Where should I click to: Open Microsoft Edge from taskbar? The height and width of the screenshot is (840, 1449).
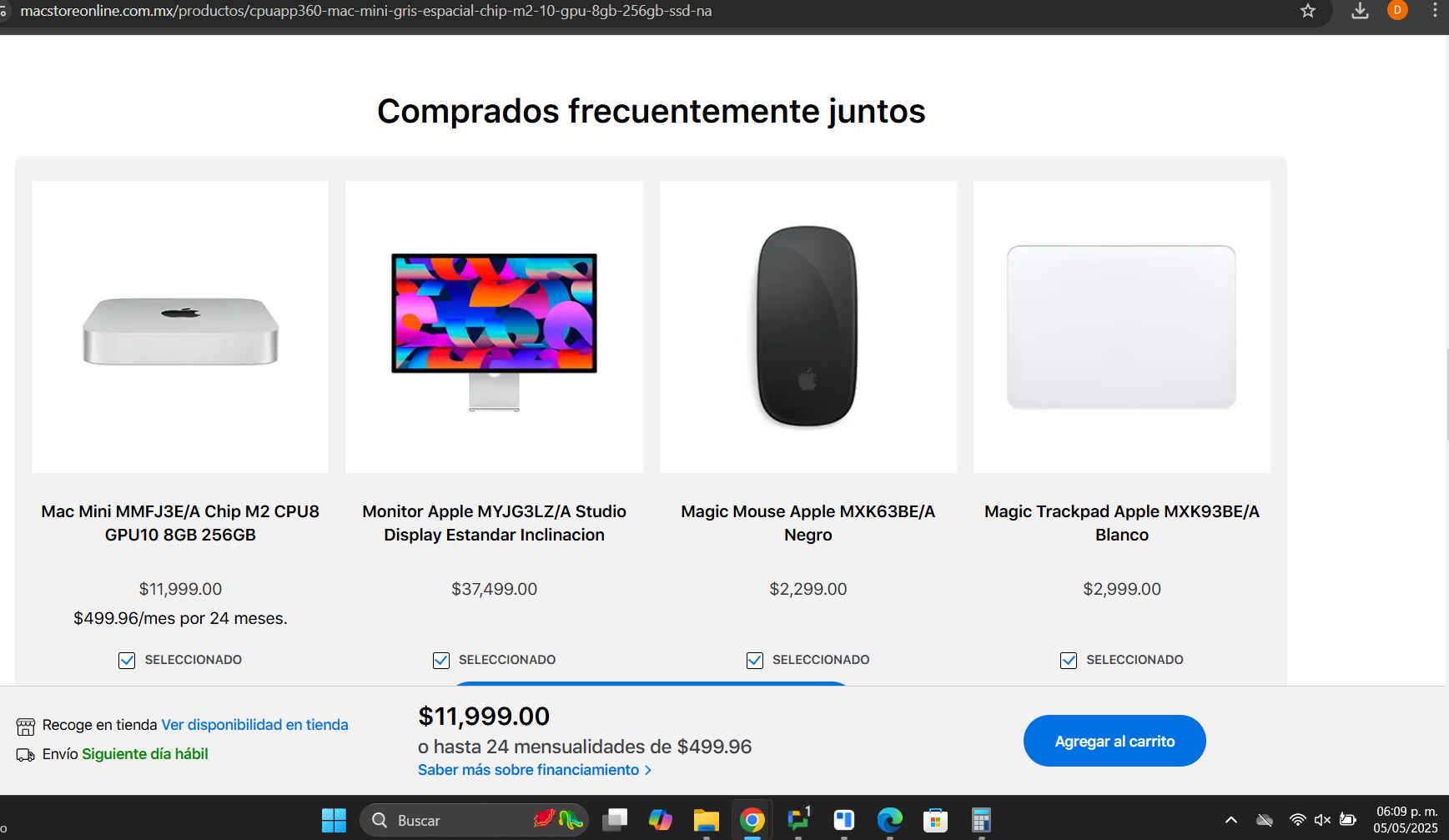point(890,820)
